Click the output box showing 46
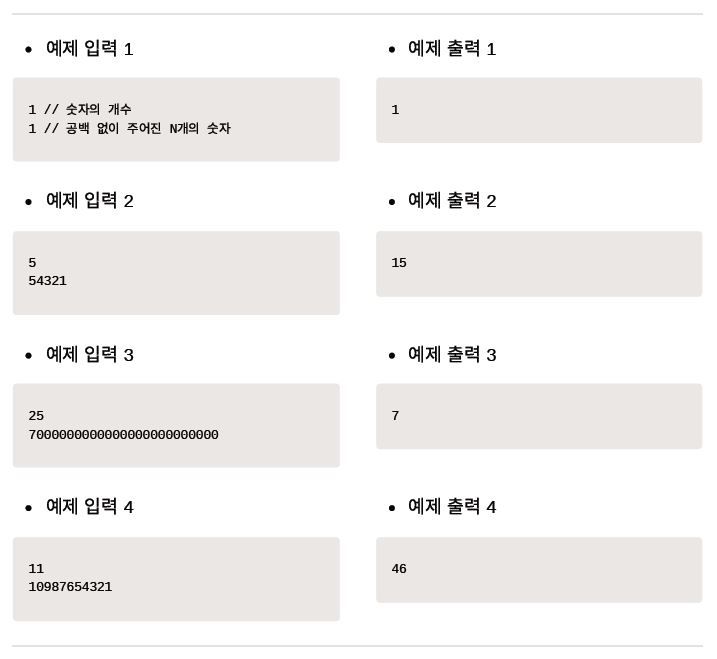The height and width of the screenshot is (659, 717). tap(539, 570)
